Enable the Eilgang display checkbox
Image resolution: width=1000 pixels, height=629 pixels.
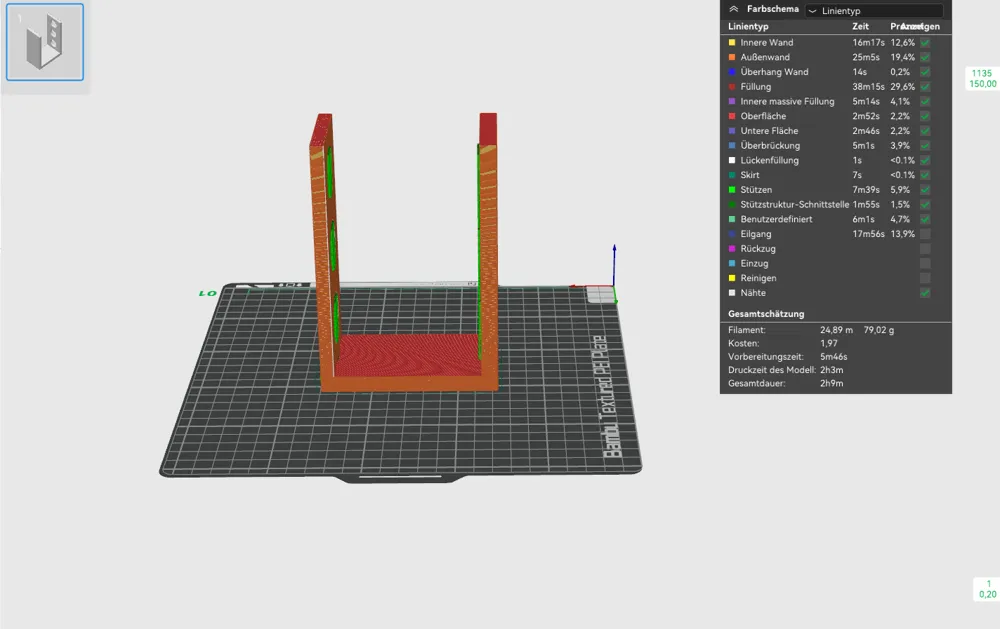tap(925, 234)
